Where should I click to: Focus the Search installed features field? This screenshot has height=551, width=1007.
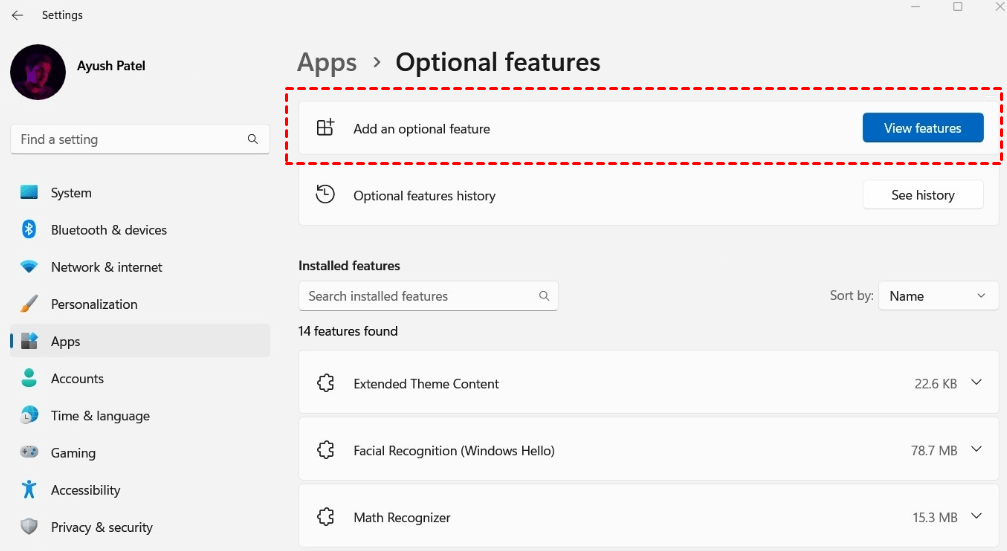420,296
